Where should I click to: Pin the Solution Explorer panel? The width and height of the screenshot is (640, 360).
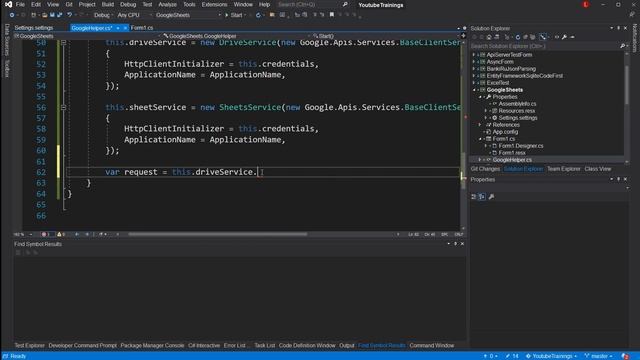click(618, 28)
